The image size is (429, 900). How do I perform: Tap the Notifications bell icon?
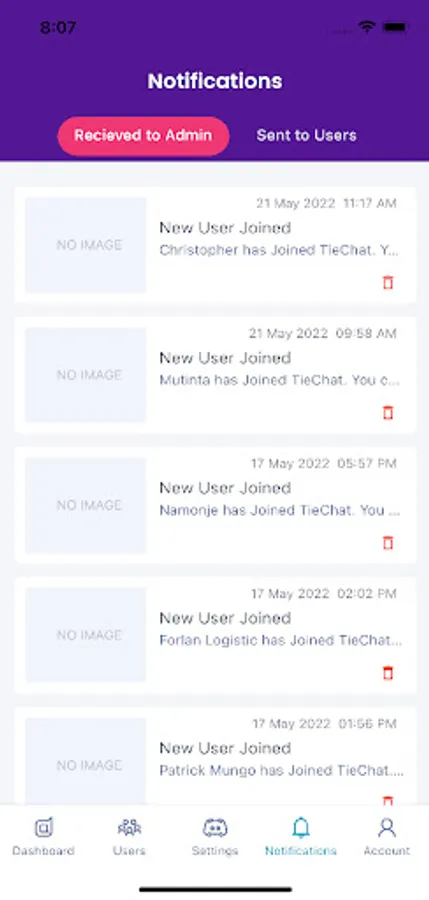300,827
